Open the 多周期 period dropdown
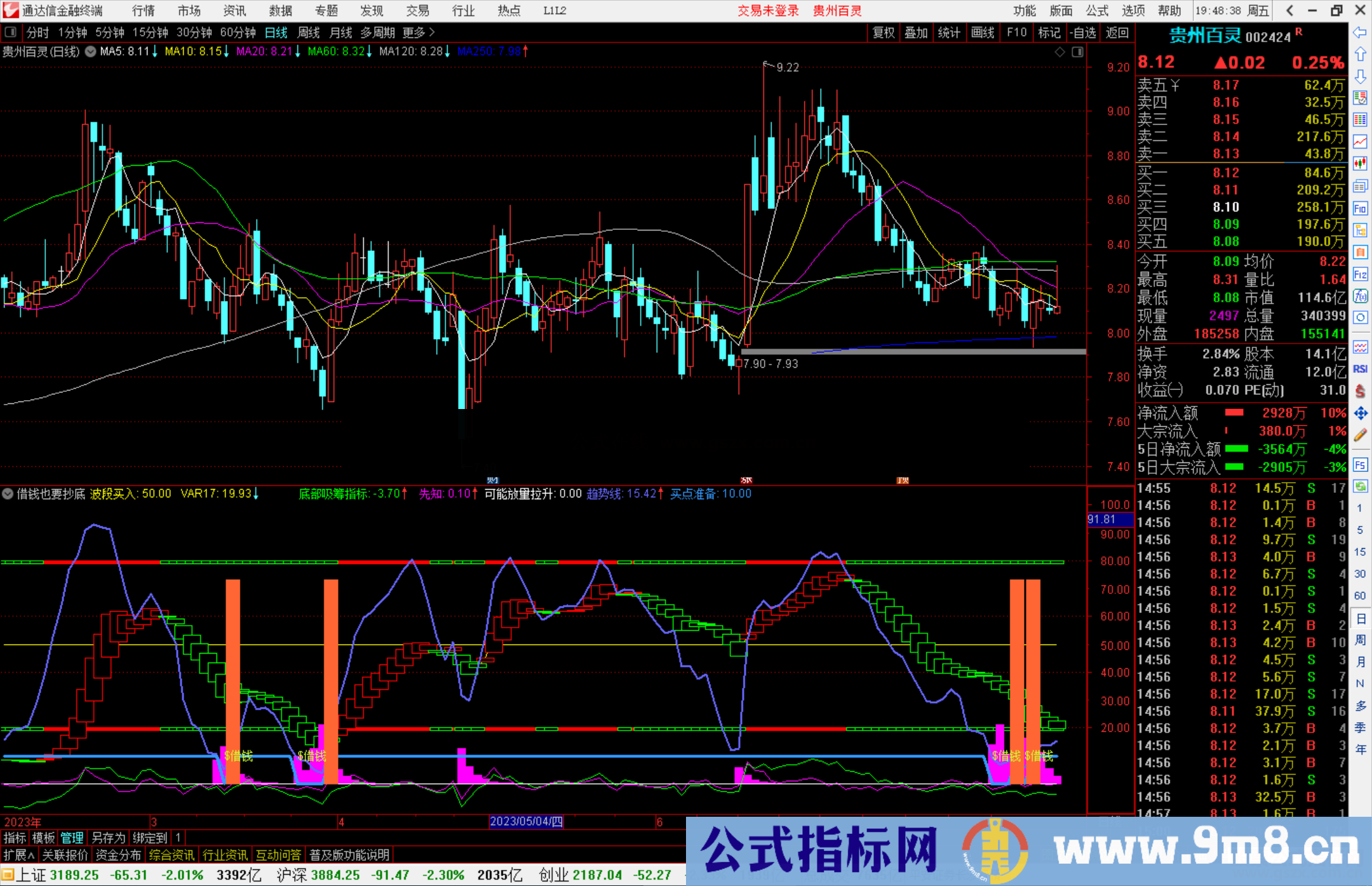The height and width of the screenshot is (886, 1372). click(x=378, y=32)
